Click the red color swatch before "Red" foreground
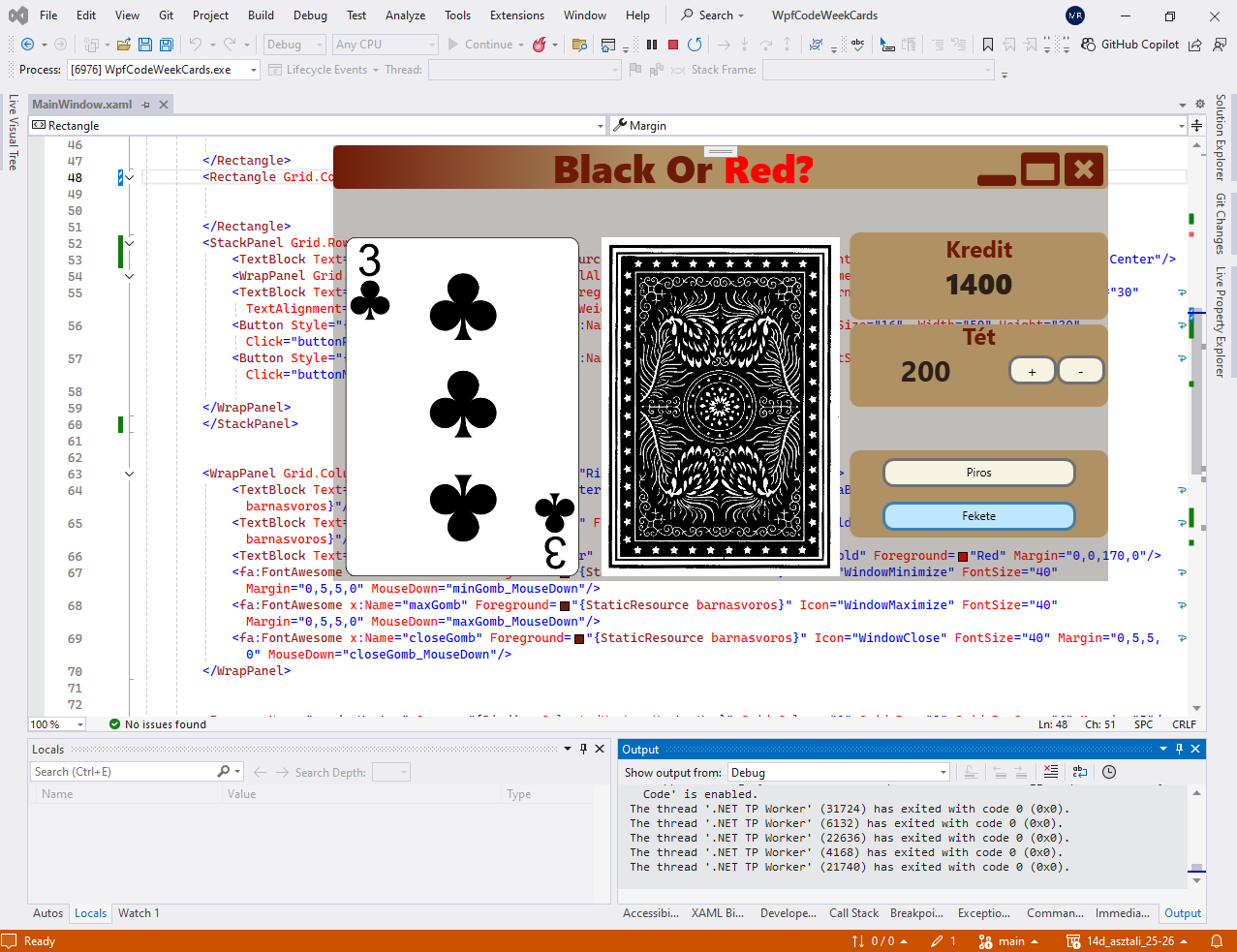This screenshot has width=1237, height=952. [963, 556]
